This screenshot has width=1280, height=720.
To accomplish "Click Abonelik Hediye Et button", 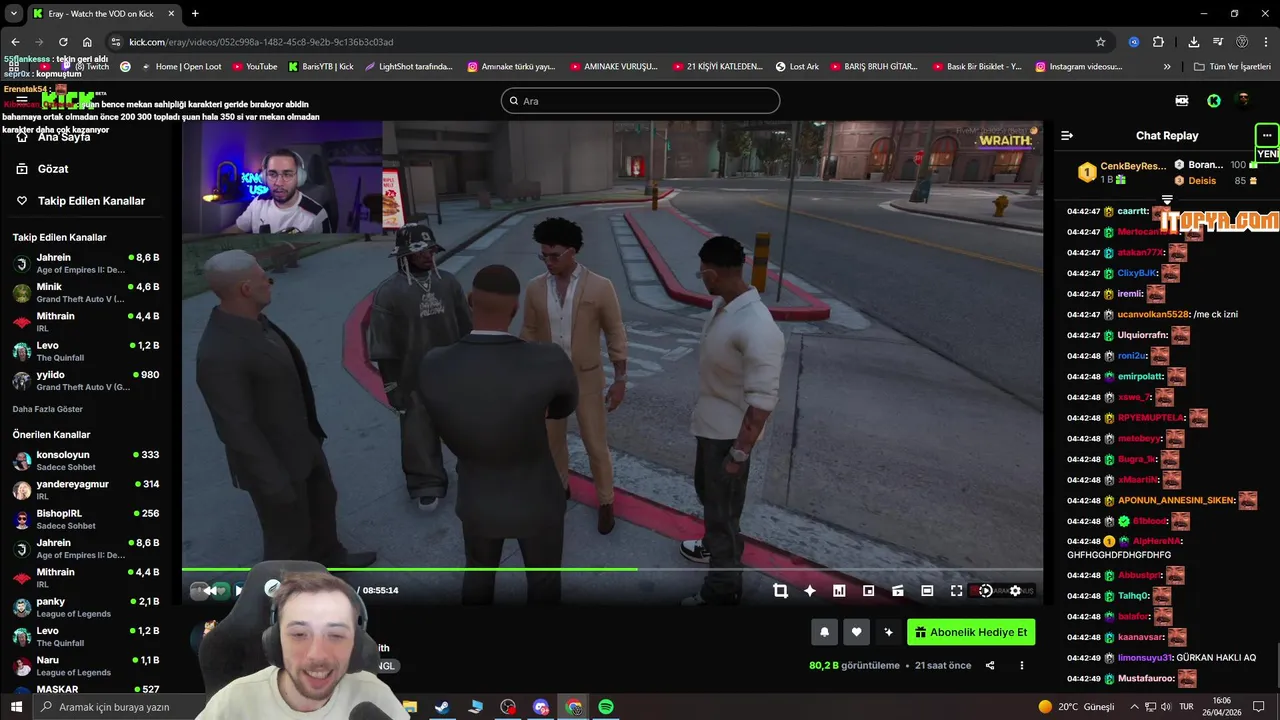I will pos(971,632).
